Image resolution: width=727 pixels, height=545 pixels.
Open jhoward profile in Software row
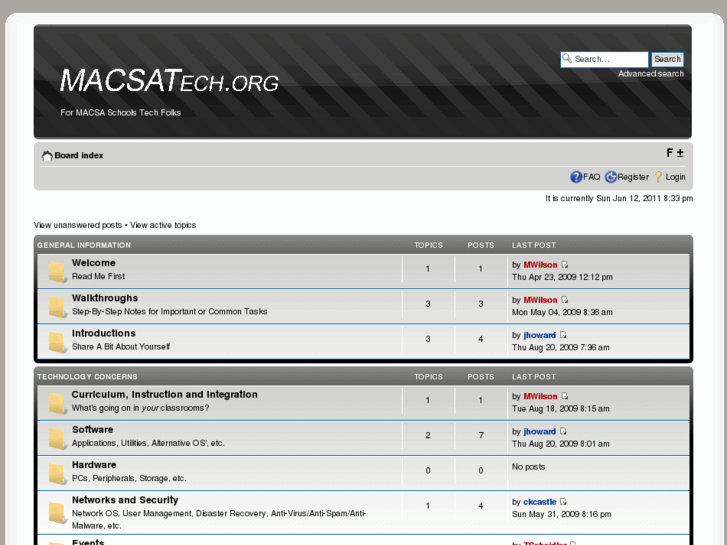[x=539, y=432]
